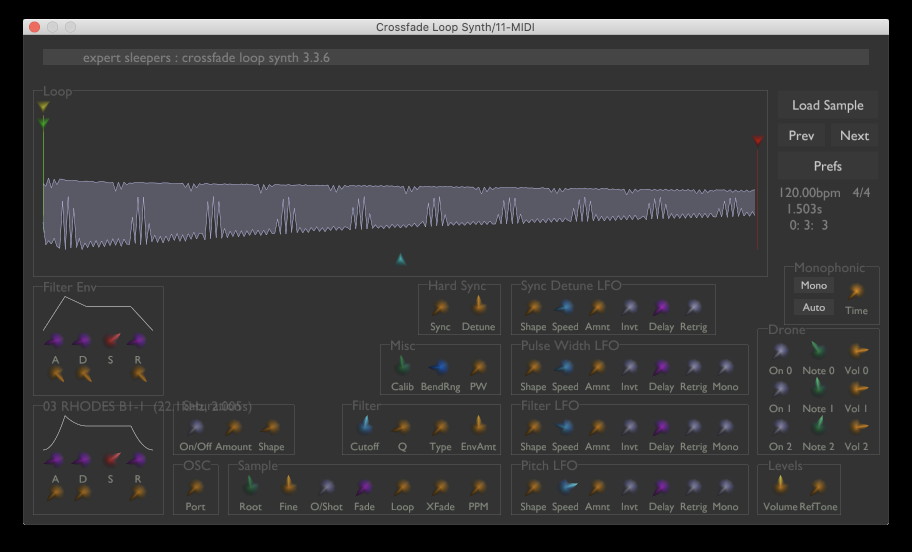
Task: Toggle the Pulse Width LFO Invt knob
Action: [x=629, y=367]
